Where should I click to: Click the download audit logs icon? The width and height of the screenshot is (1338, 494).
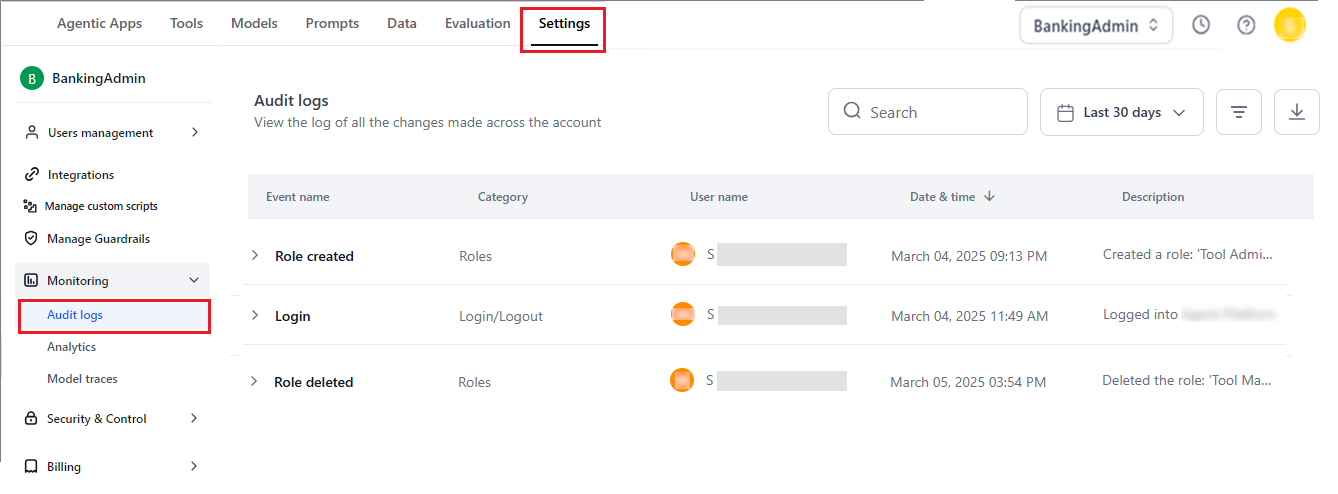[1297, 112]
